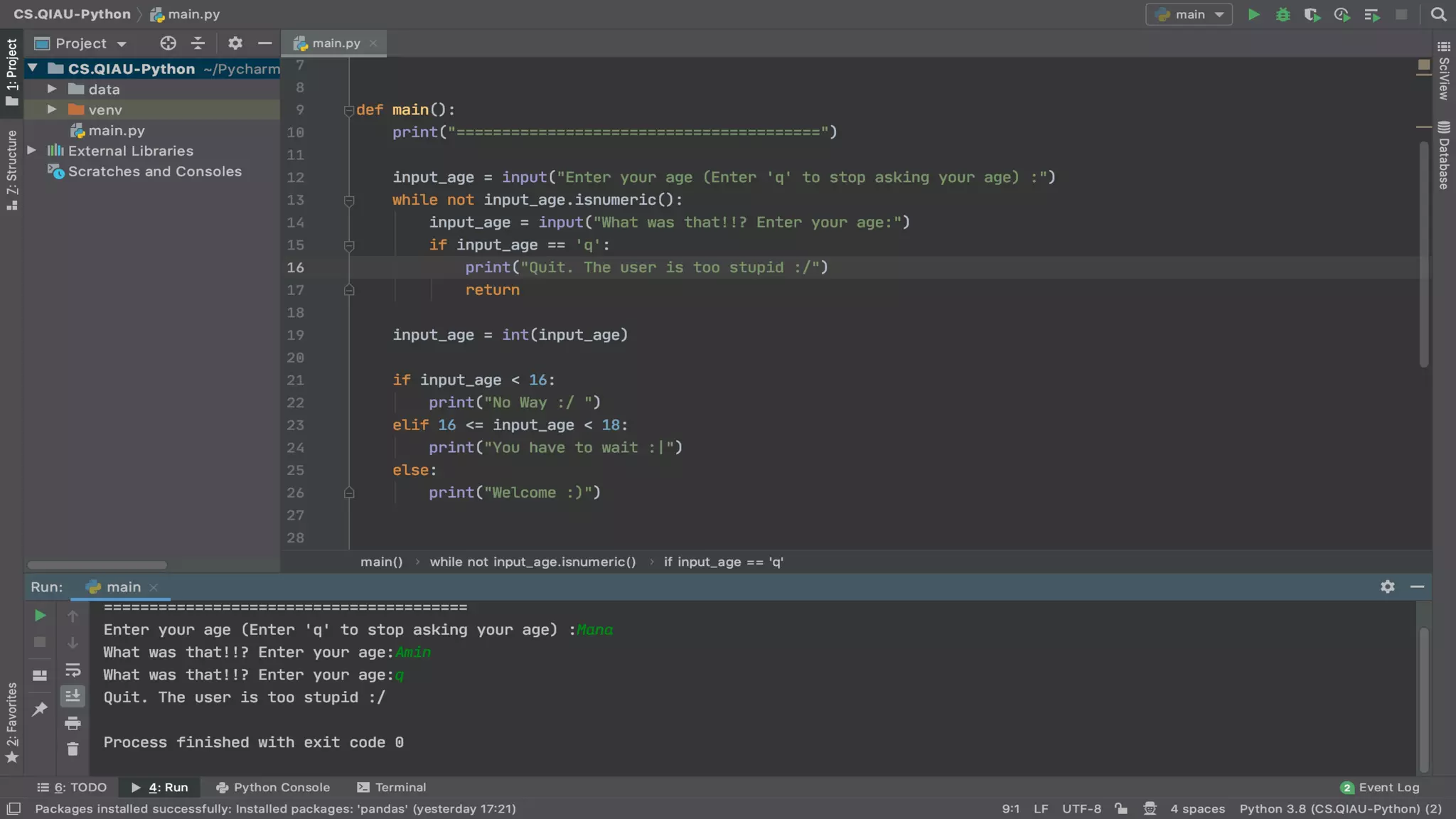
Task: Toggle soft-wrap in Run console
Action: pos(73,670)
